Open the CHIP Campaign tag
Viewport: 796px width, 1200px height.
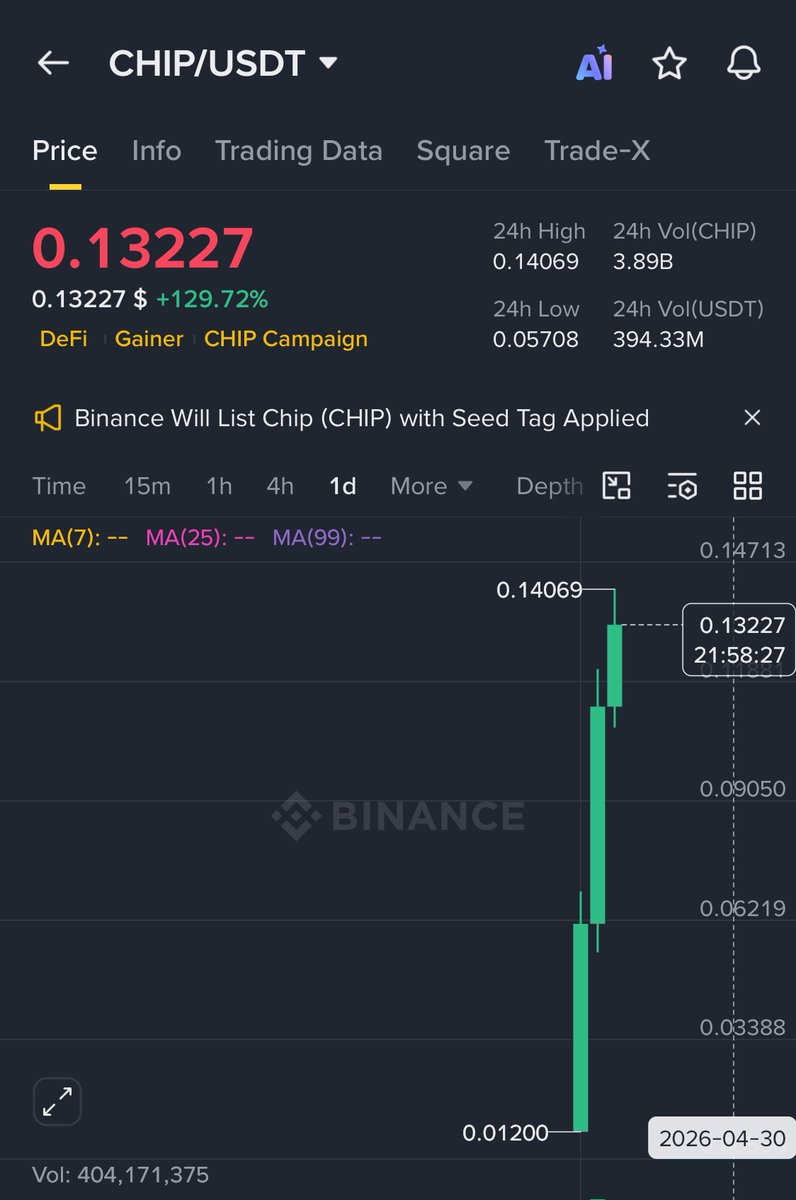[x=286, y=339]
